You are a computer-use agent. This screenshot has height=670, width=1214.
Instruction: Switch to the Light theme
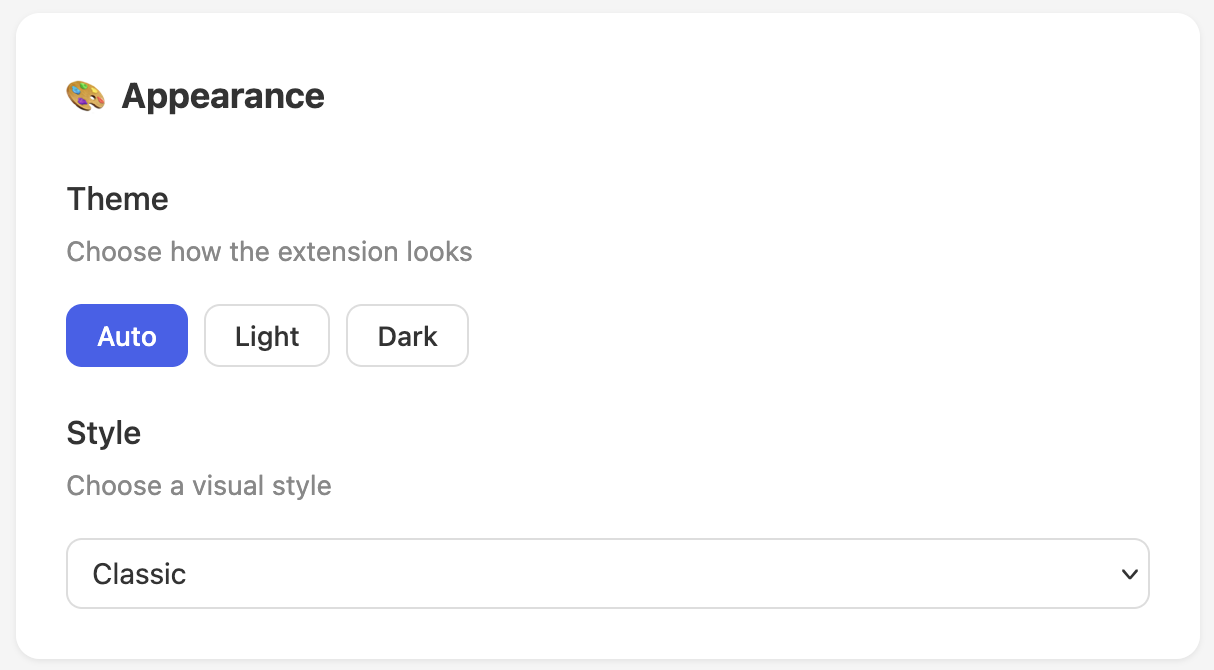[x=266, y=336]
